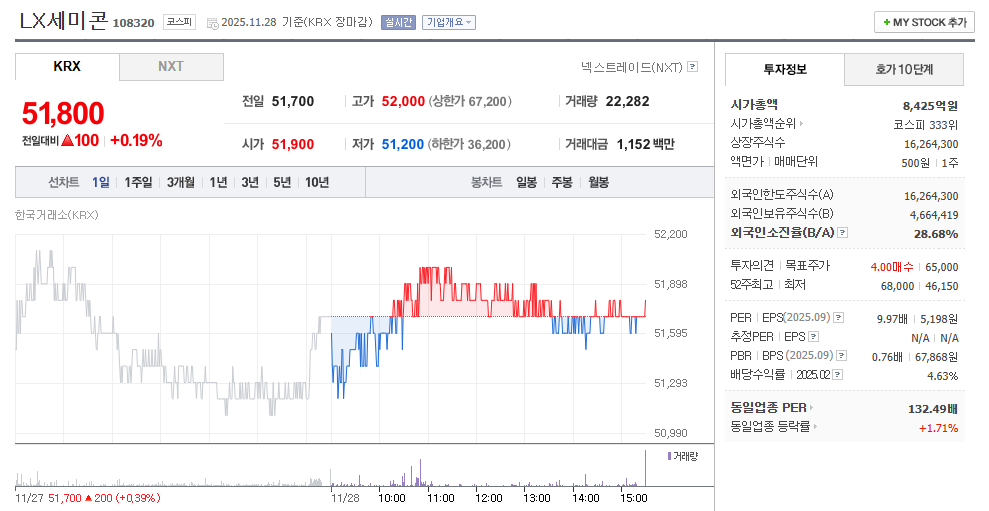Click the current price 51,800

click(x=63, y=114)
